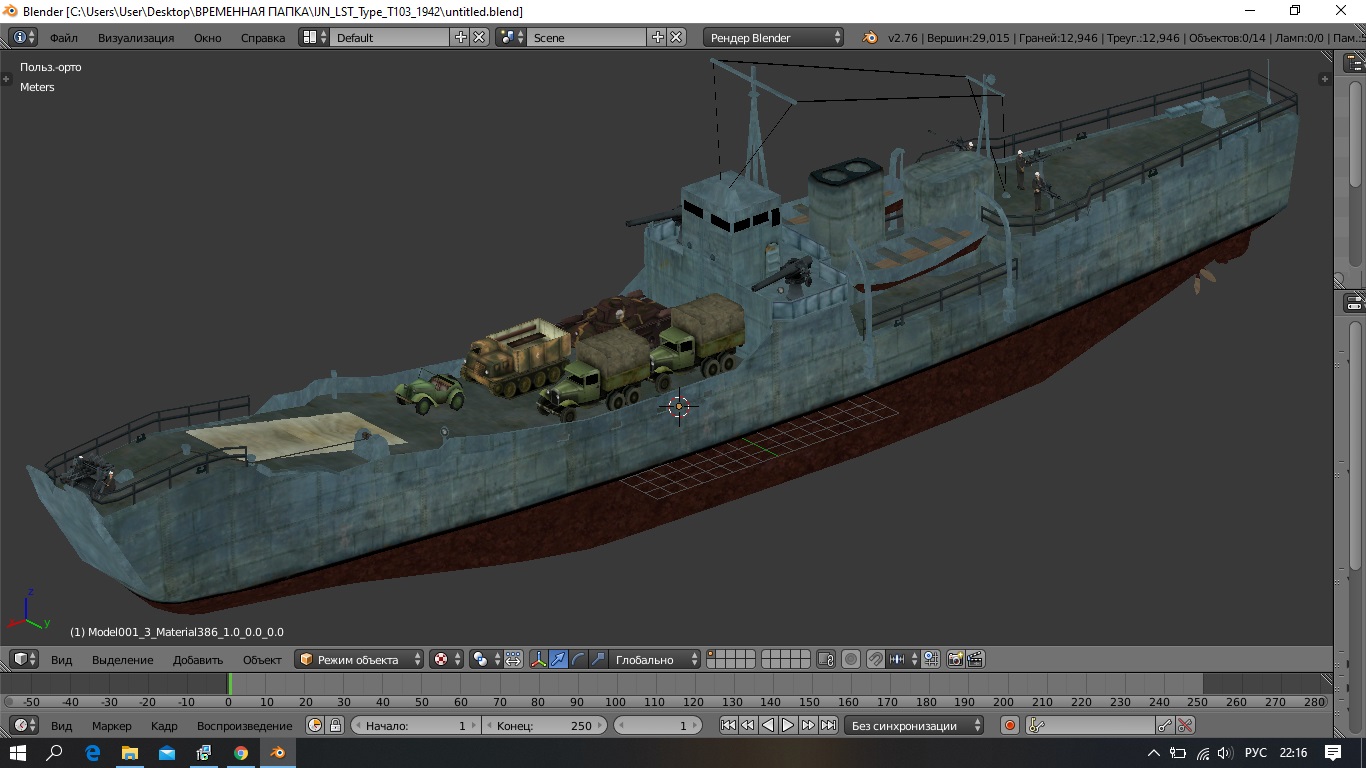The image size is (1366, 768).
Task: Toggle snap during transform magnet icon
Action: click(x=875, y=660)
